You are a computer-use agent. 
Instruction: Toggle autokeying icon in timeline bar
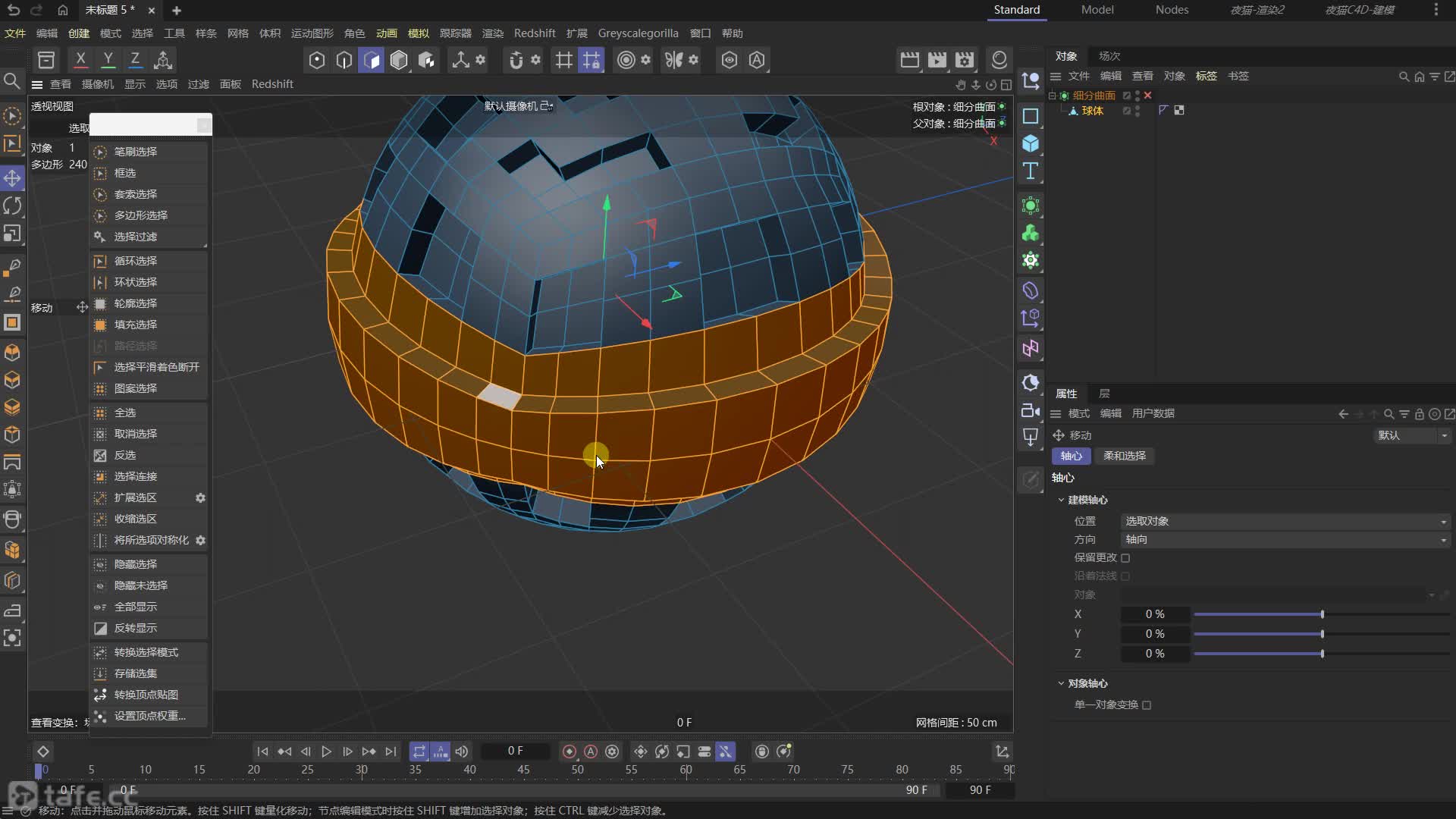point(591,752)
